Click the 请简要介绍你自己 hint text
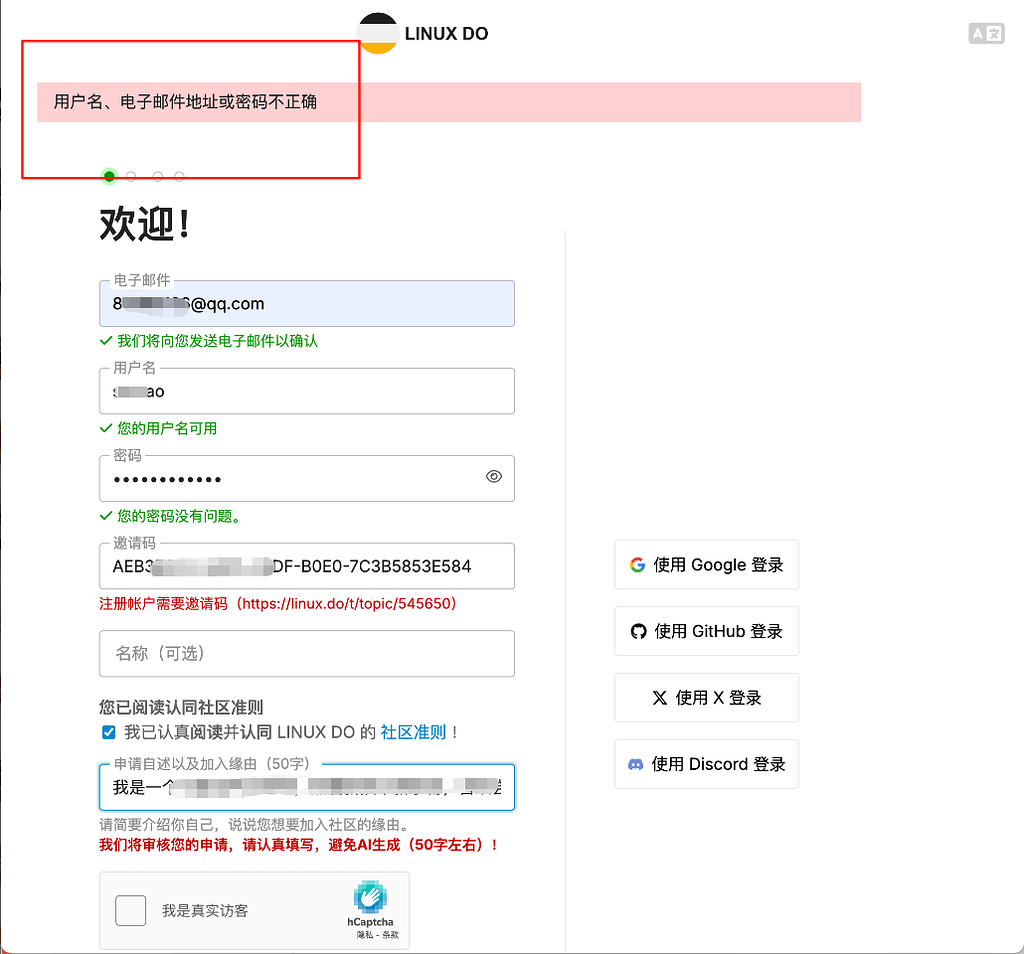The height and width of the screenshot is (954, 1024). tap(254, 825)
